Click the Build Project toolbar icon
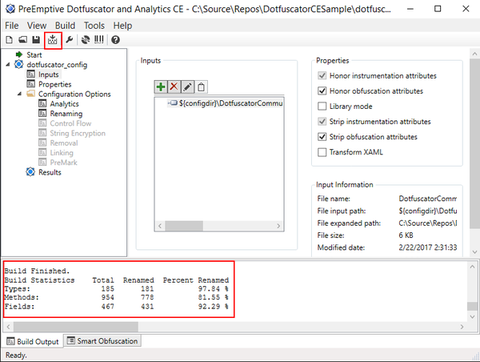 click(53, 40)
